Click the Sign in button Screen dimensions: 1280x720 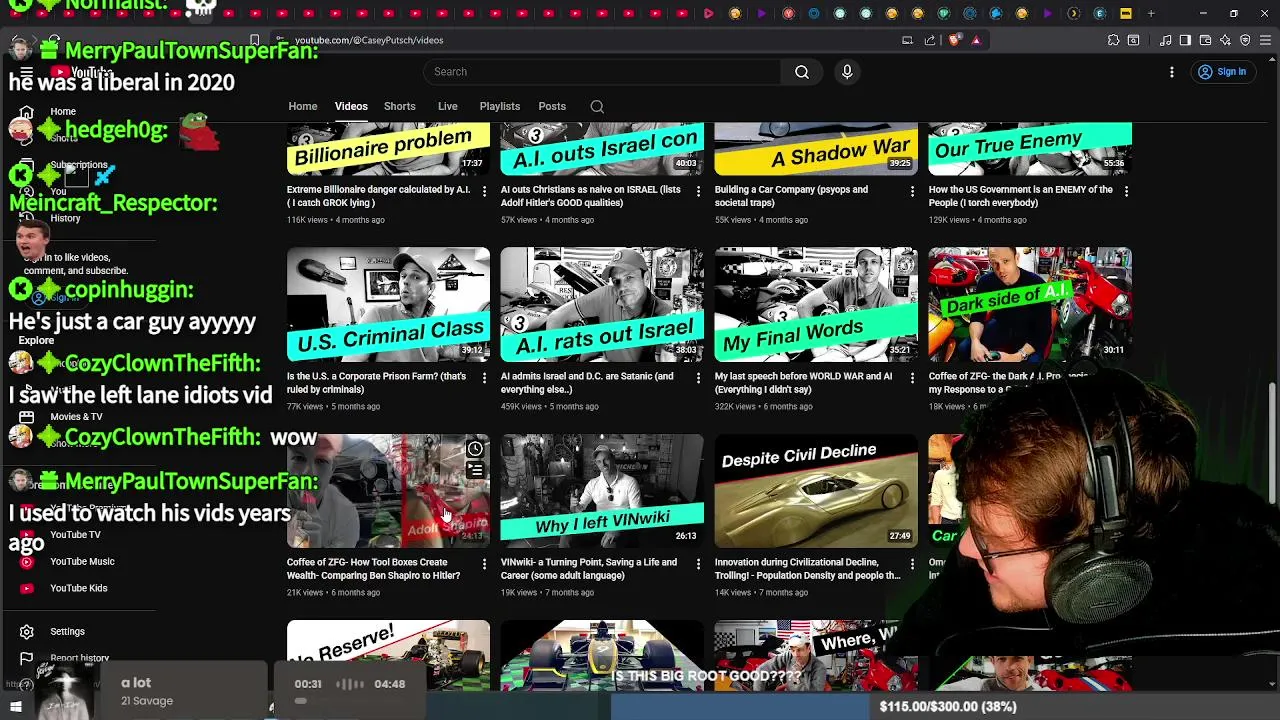(1222, 72)
